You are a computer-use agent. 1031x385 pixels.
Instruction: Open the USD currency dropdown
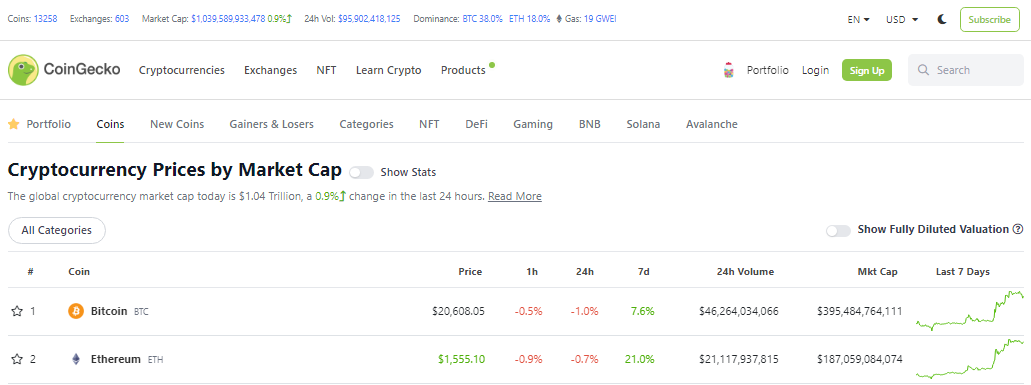902,20
